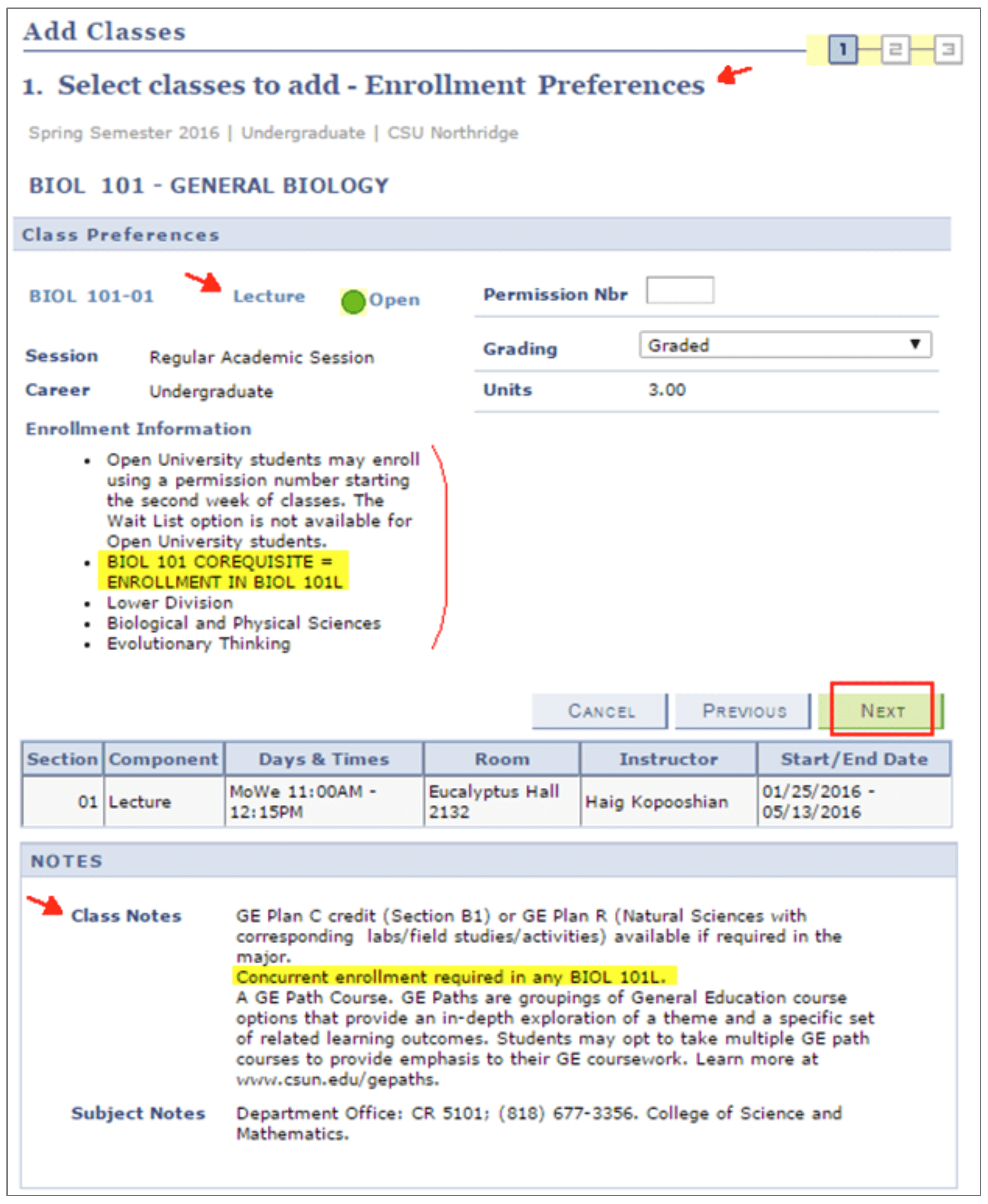This screenshot has height=1204, width=988.
Task: Click the Concurrent enrollment required highlighted text
Action: (454, 977)
